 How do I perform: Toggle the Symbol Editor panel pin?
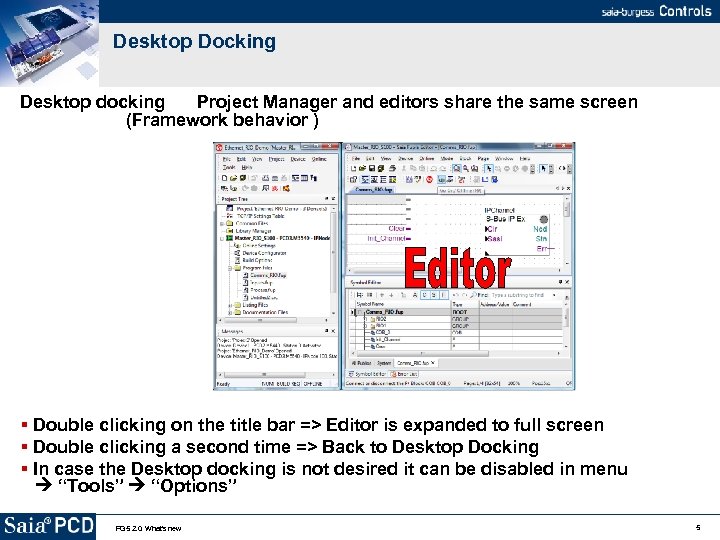pyautogui.click(x=560, y=282)
